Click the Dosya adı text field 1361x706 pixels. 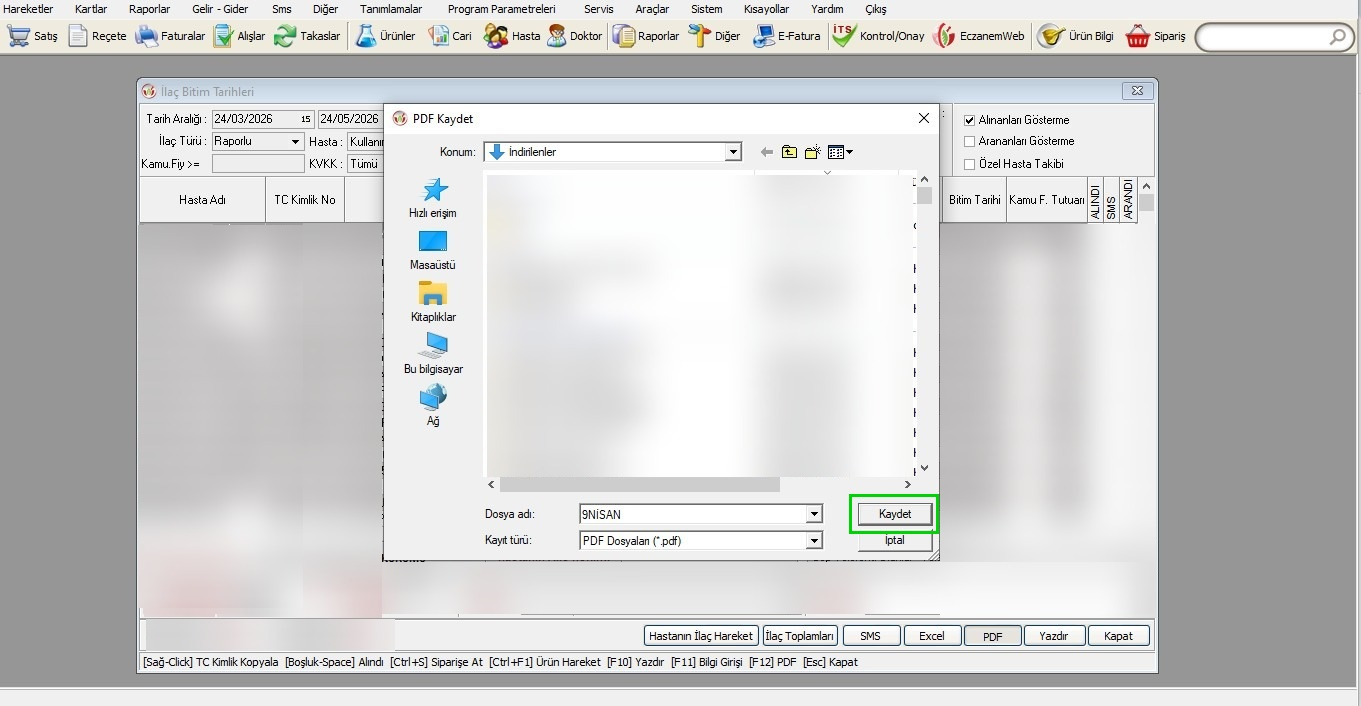click(x=692, y=514)
